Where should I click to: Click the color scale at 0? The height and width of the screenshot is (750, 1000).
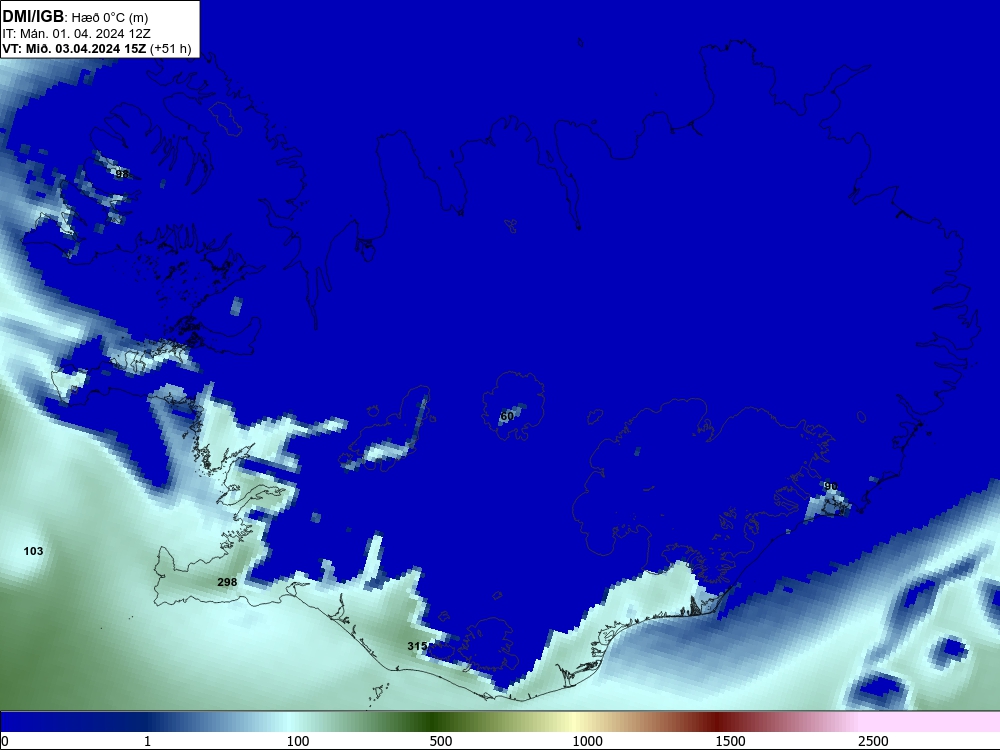tap(4, 741)
